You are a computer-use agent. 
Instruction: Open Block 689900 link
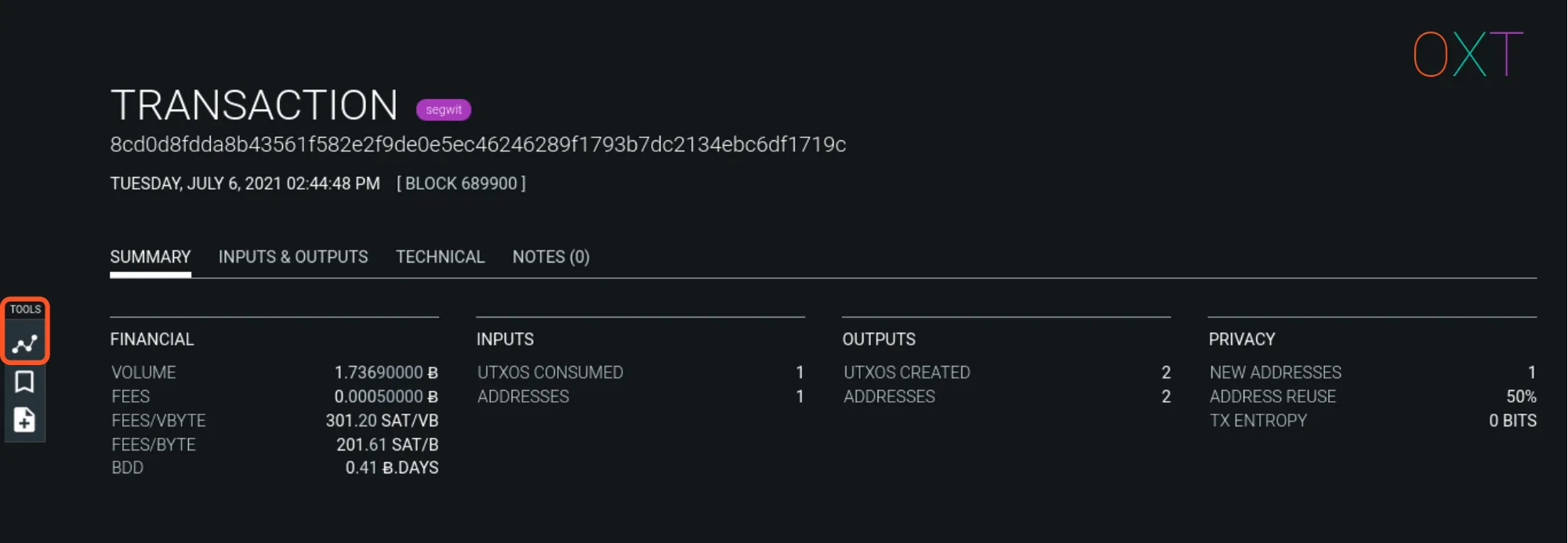(x=461, y=183)
